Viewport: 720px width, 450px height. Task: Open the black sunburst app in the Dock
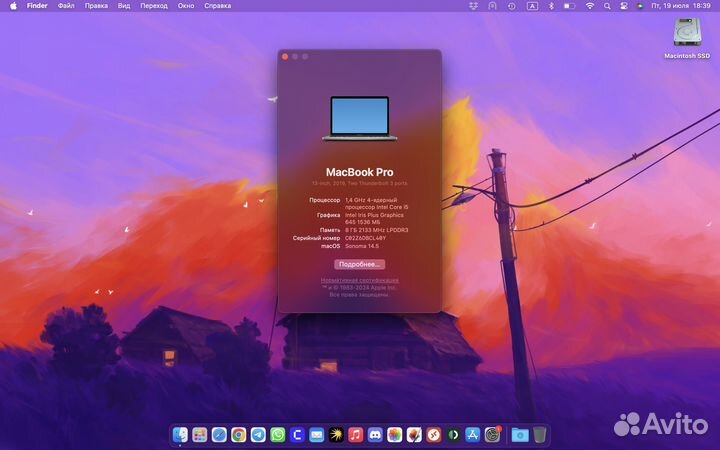[336, 434]
